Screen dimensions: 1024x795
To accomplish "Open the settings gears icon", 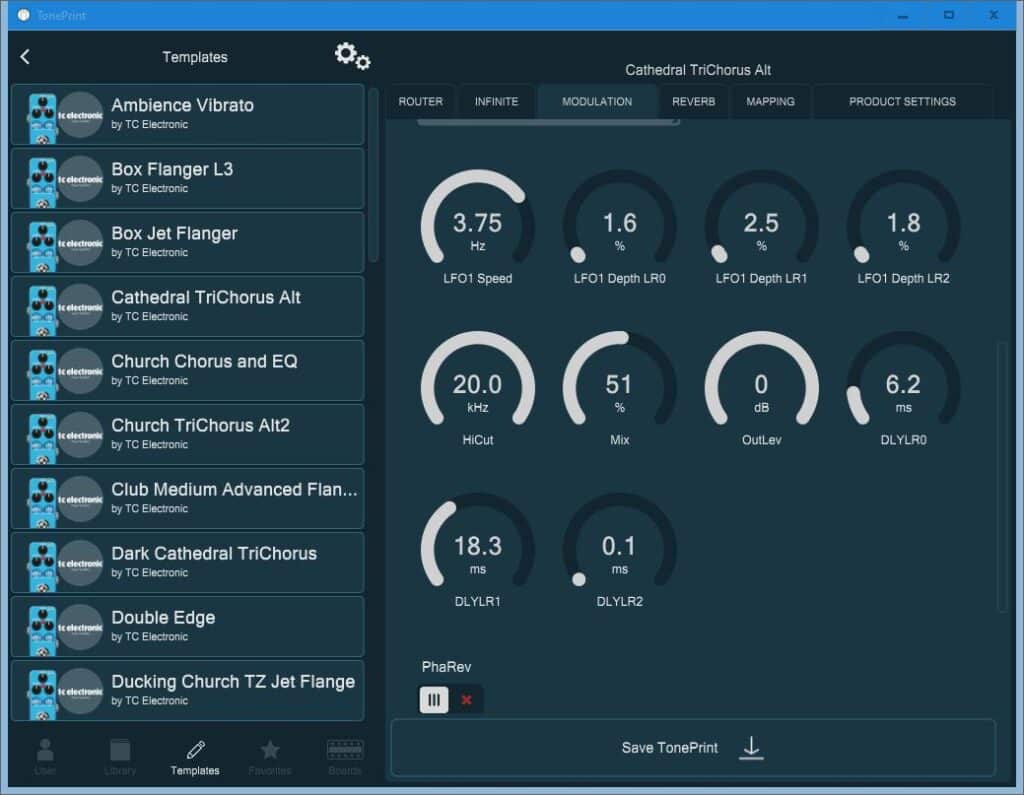I will (352, 56).
